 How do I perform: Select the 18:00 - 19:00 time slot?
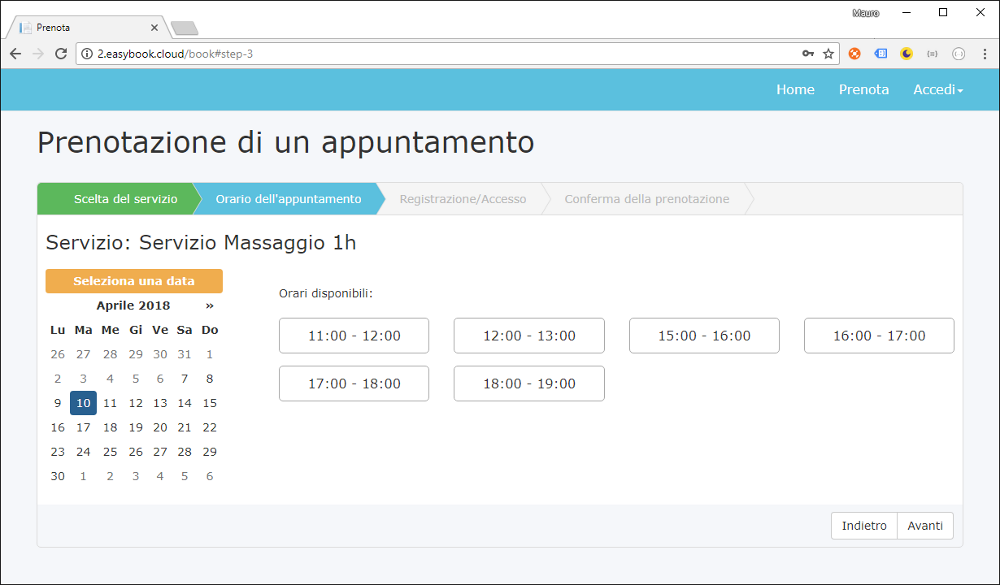click(x=529, y=383)
